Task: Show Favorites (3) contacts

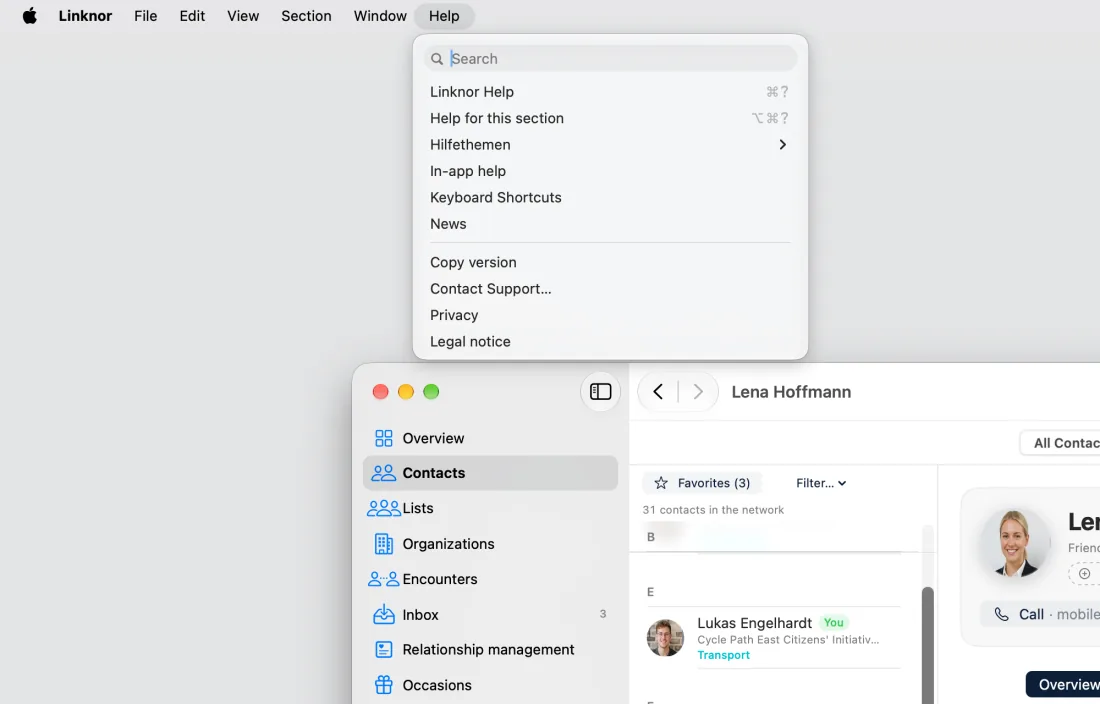Action: (x=702, y=483)
